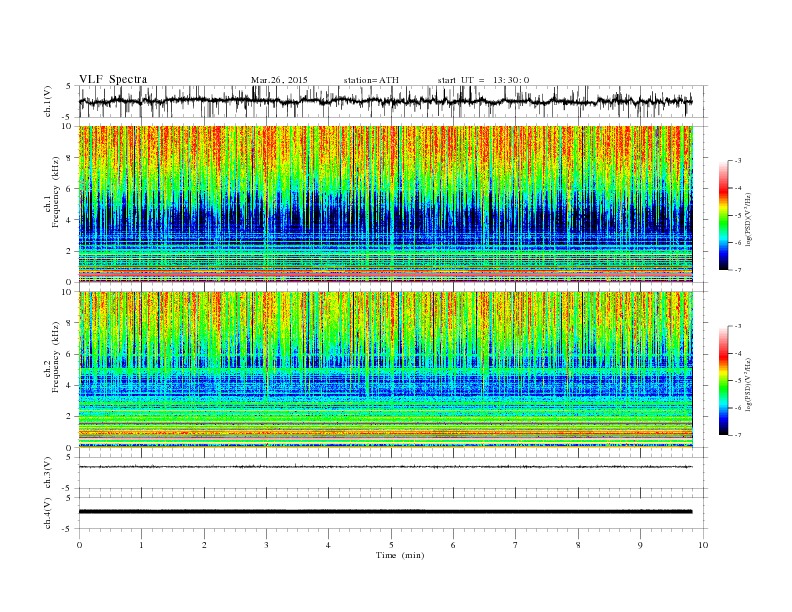
Task: Click the 'VLF Spectra' title text
Action: coord(113,79)
